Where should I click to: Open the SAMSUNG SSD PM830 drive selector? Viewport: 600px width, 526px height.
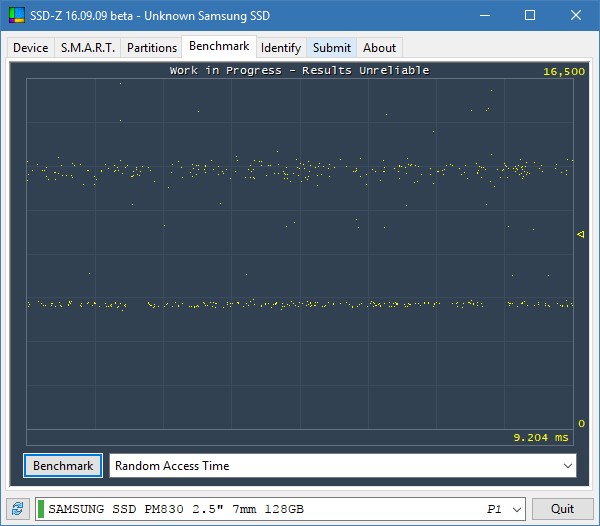pos(280,509)
